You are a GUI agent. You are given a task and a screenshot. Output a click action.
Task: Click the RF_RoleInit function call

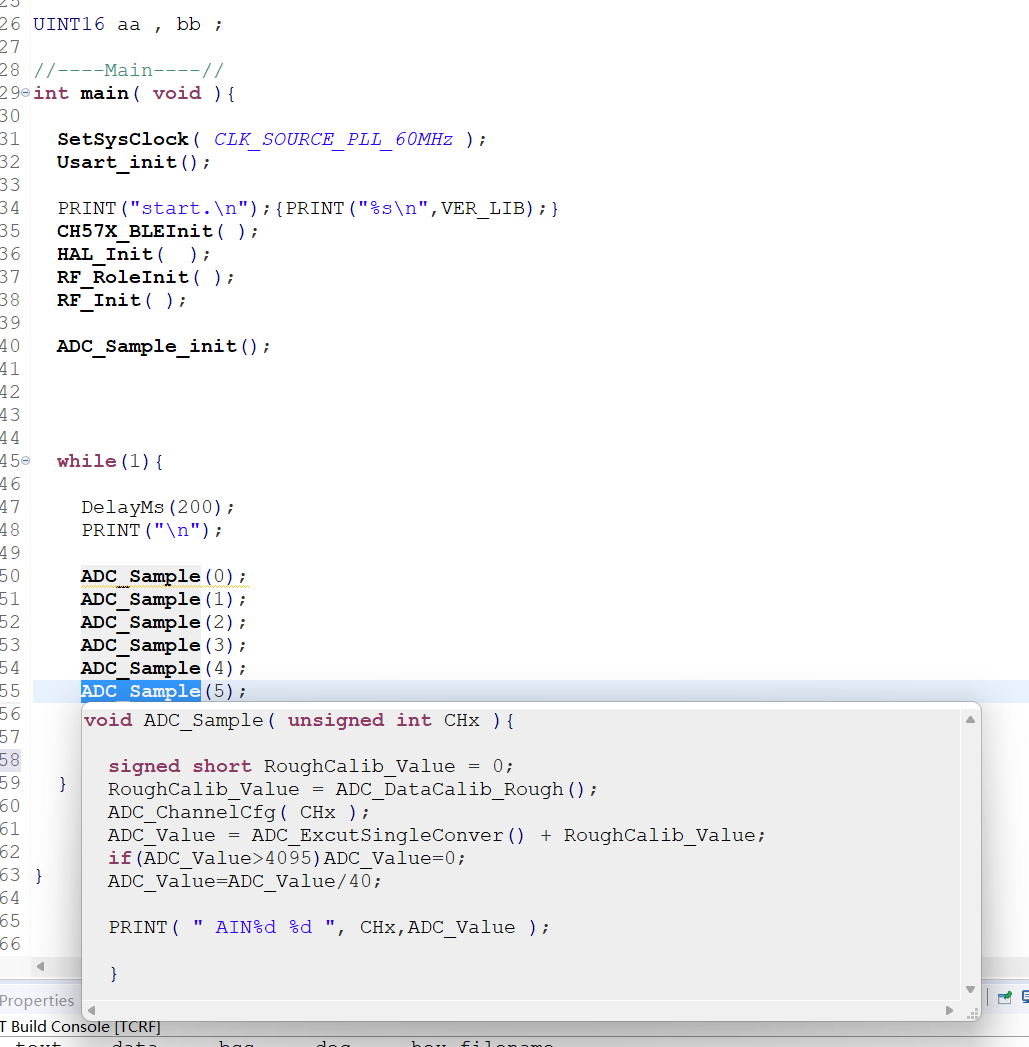[x=123, y=277]
